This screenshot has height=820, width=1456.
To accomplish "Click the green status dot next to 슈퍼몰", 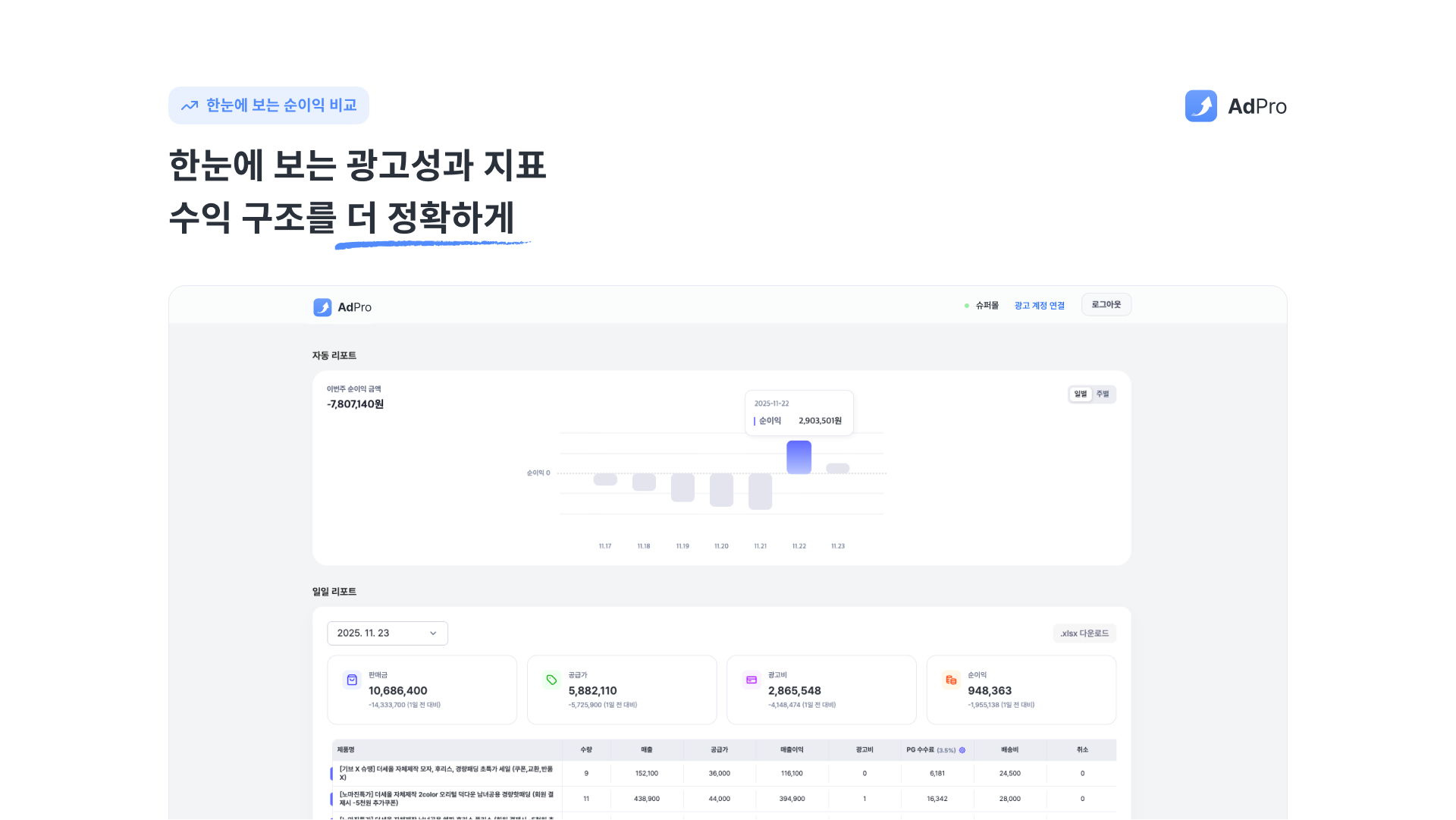I will pos(967,306).
